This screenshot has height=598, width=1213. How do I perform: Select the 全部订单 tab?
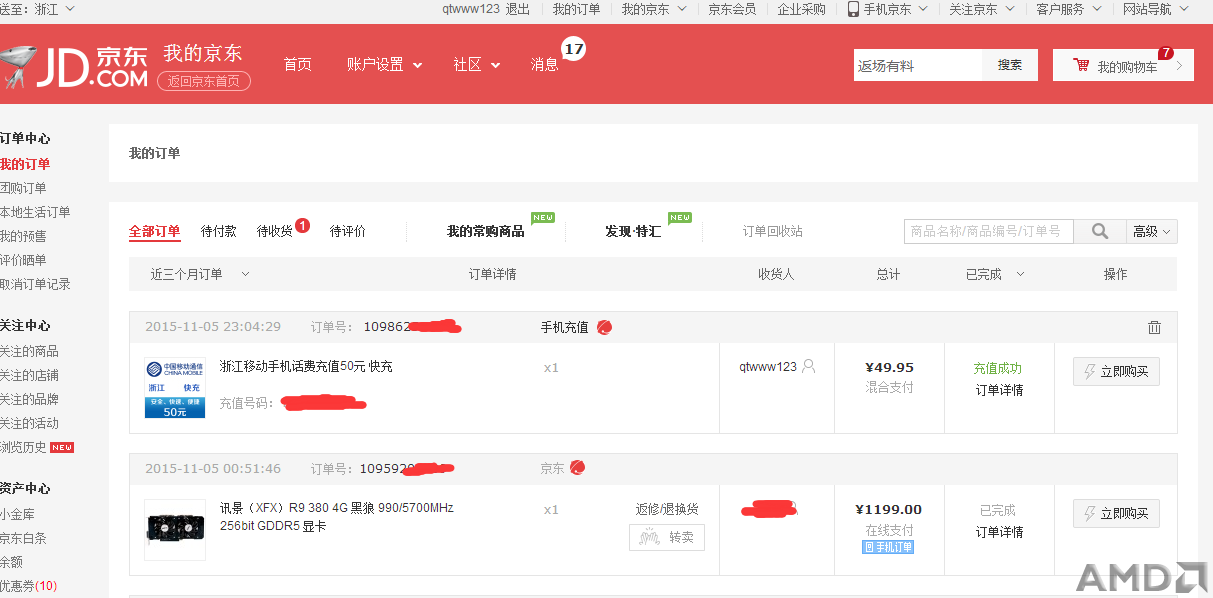[x=154, y=231]
